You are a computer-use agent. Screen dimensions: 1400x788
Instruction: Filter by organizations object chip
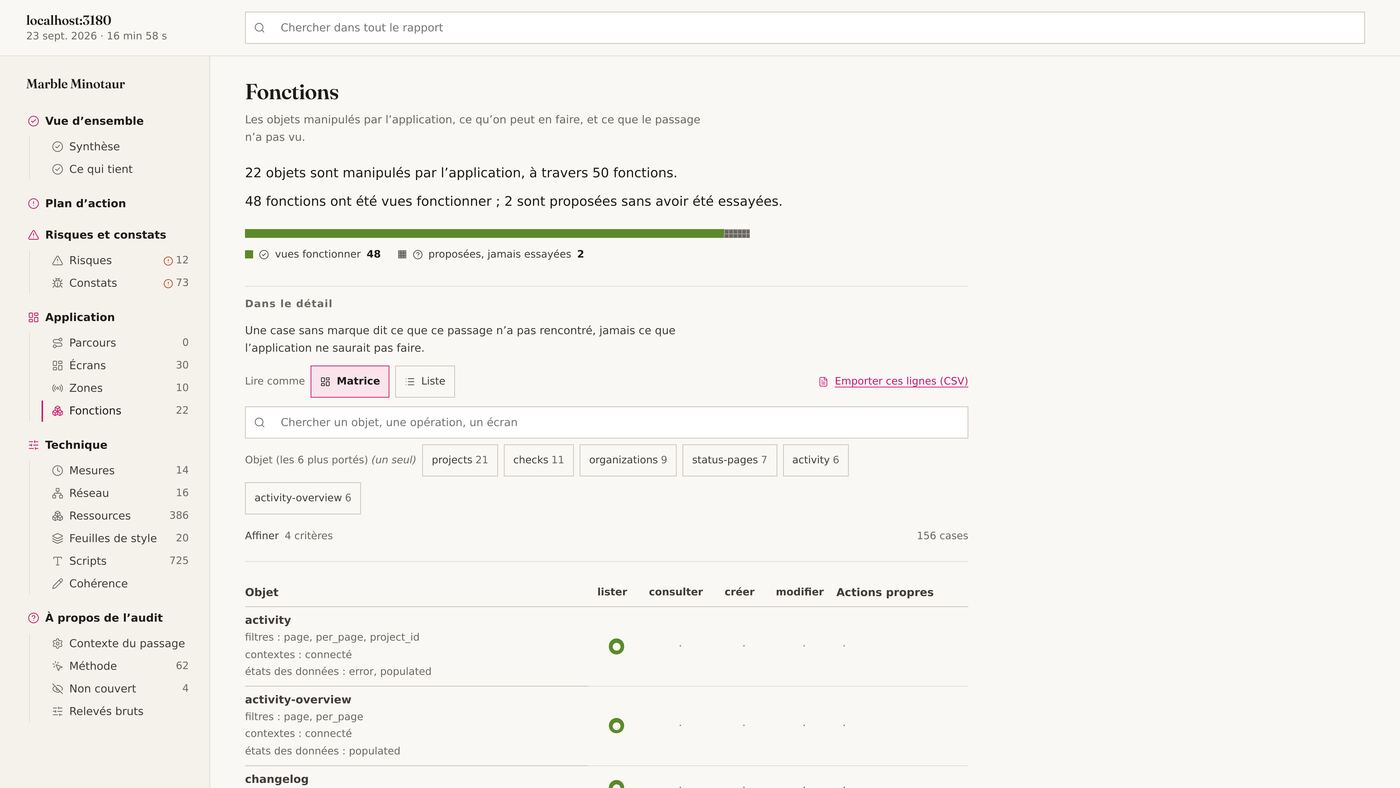tap(628, 460)
